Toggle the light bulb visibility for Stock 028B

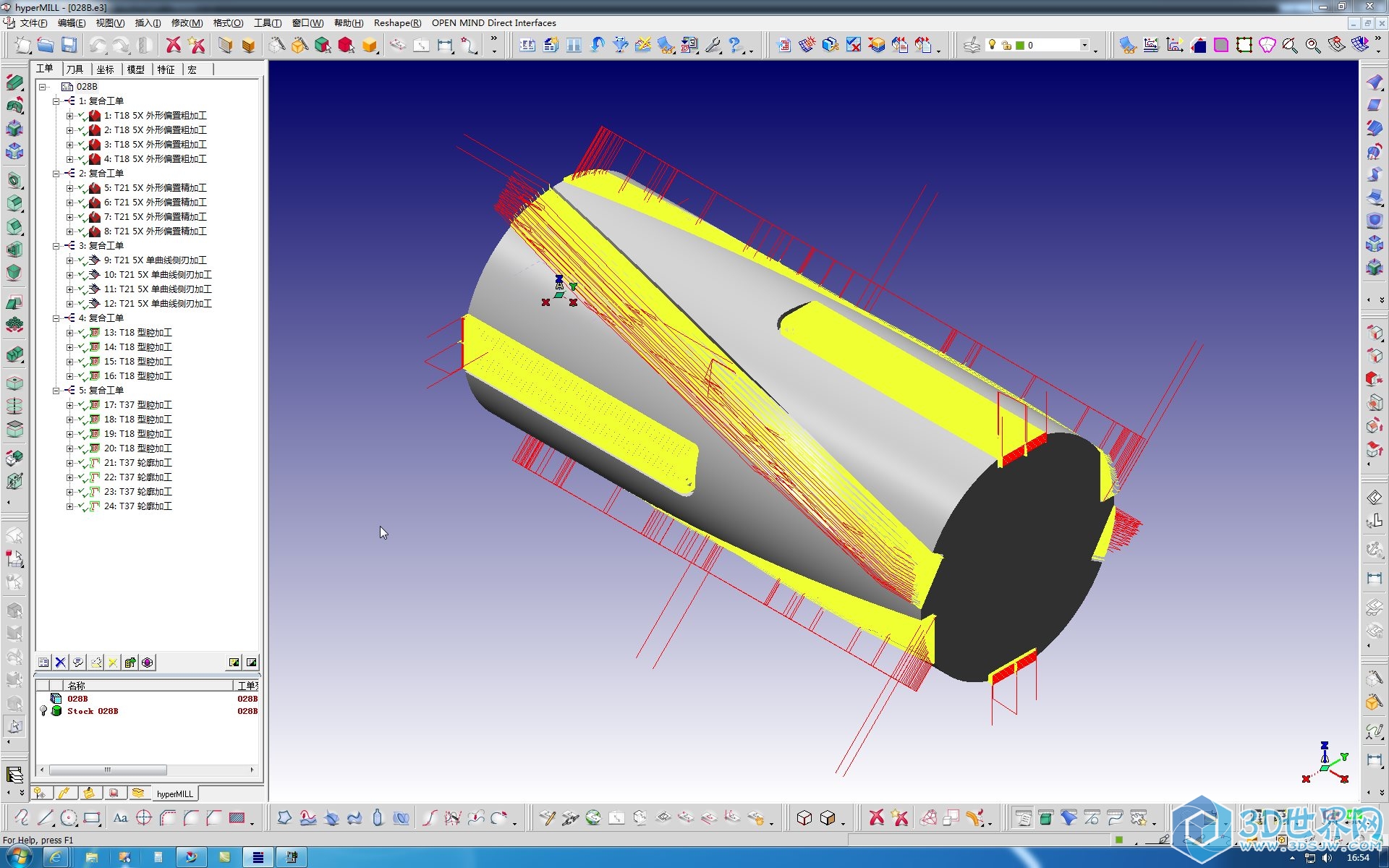[x=43, y=711]
